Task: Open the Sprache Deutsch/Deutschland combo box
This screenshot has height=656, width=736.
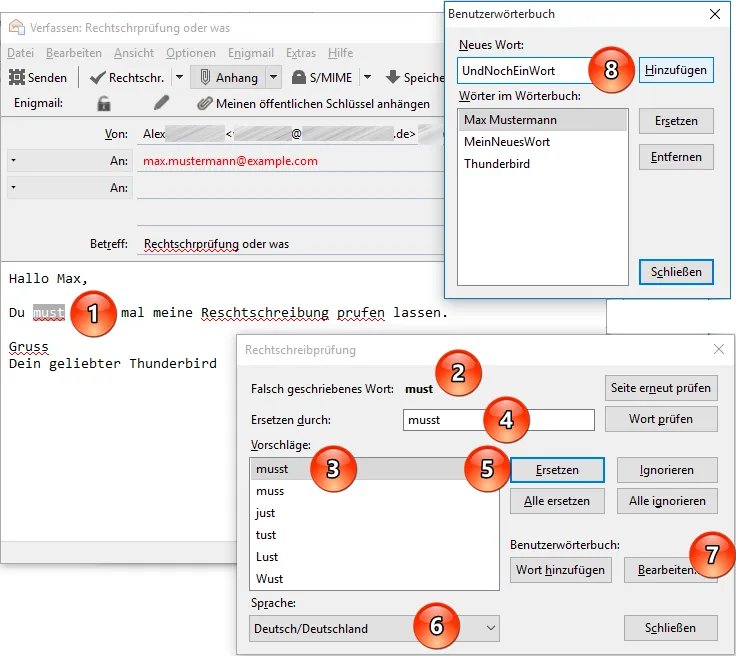Action: [x=374, y=628]
